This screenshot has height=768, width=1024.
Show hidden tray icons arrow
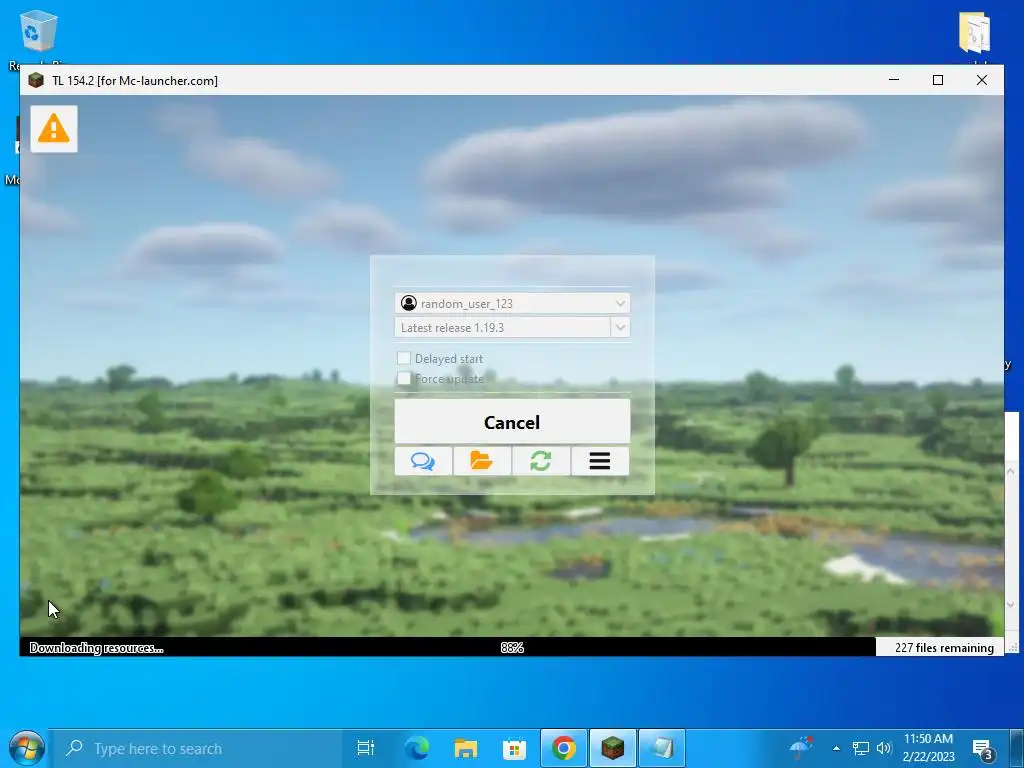point(836,748)
